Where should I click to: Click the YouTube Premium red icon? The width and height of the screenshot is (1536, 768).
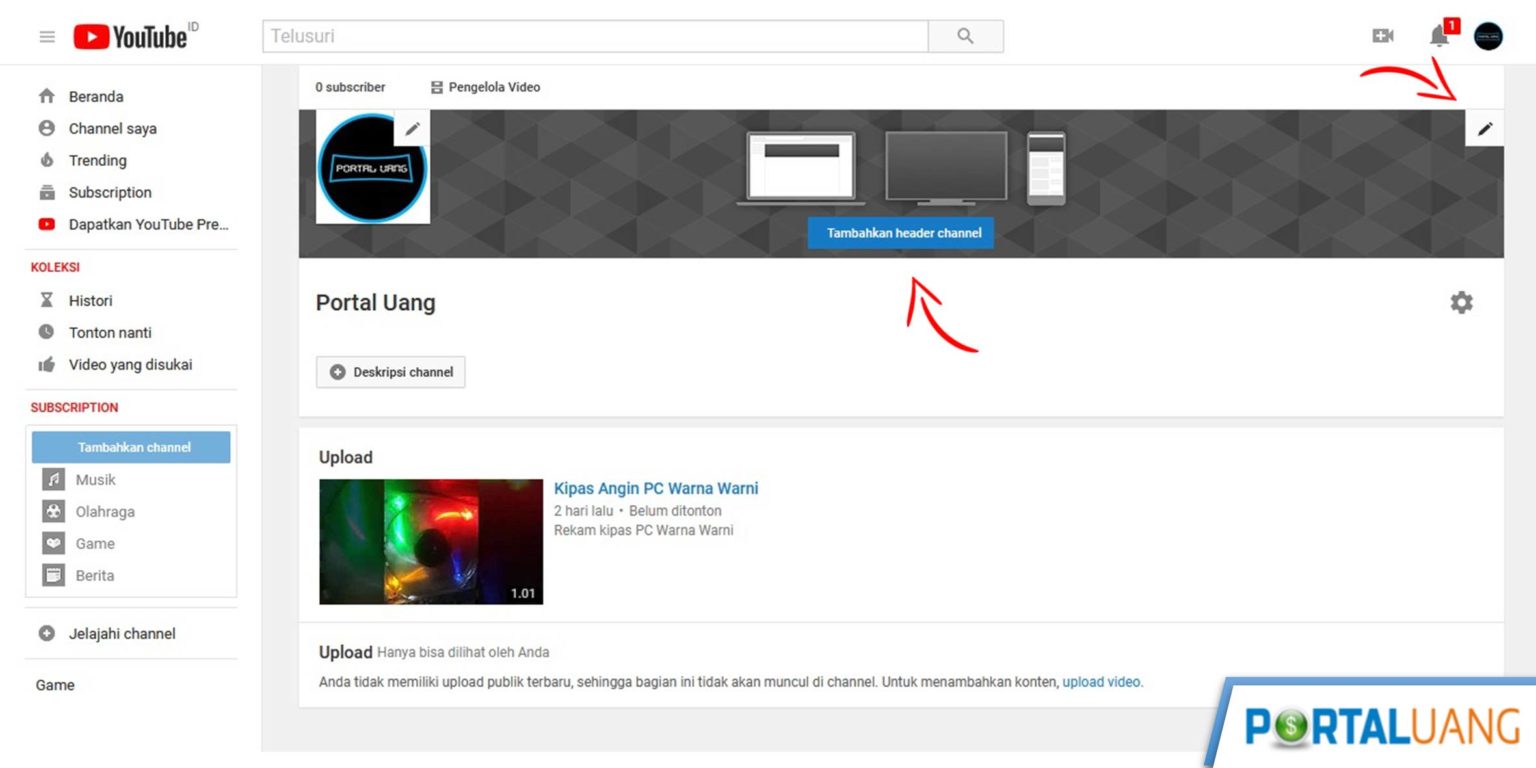tap(46, 224)
